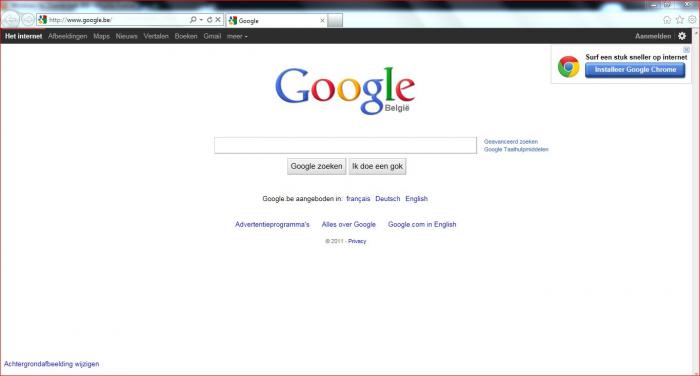This screenshot has height=376, width=700.
Task: Expand the meer dropdown menu
Action: pos(237,36)
